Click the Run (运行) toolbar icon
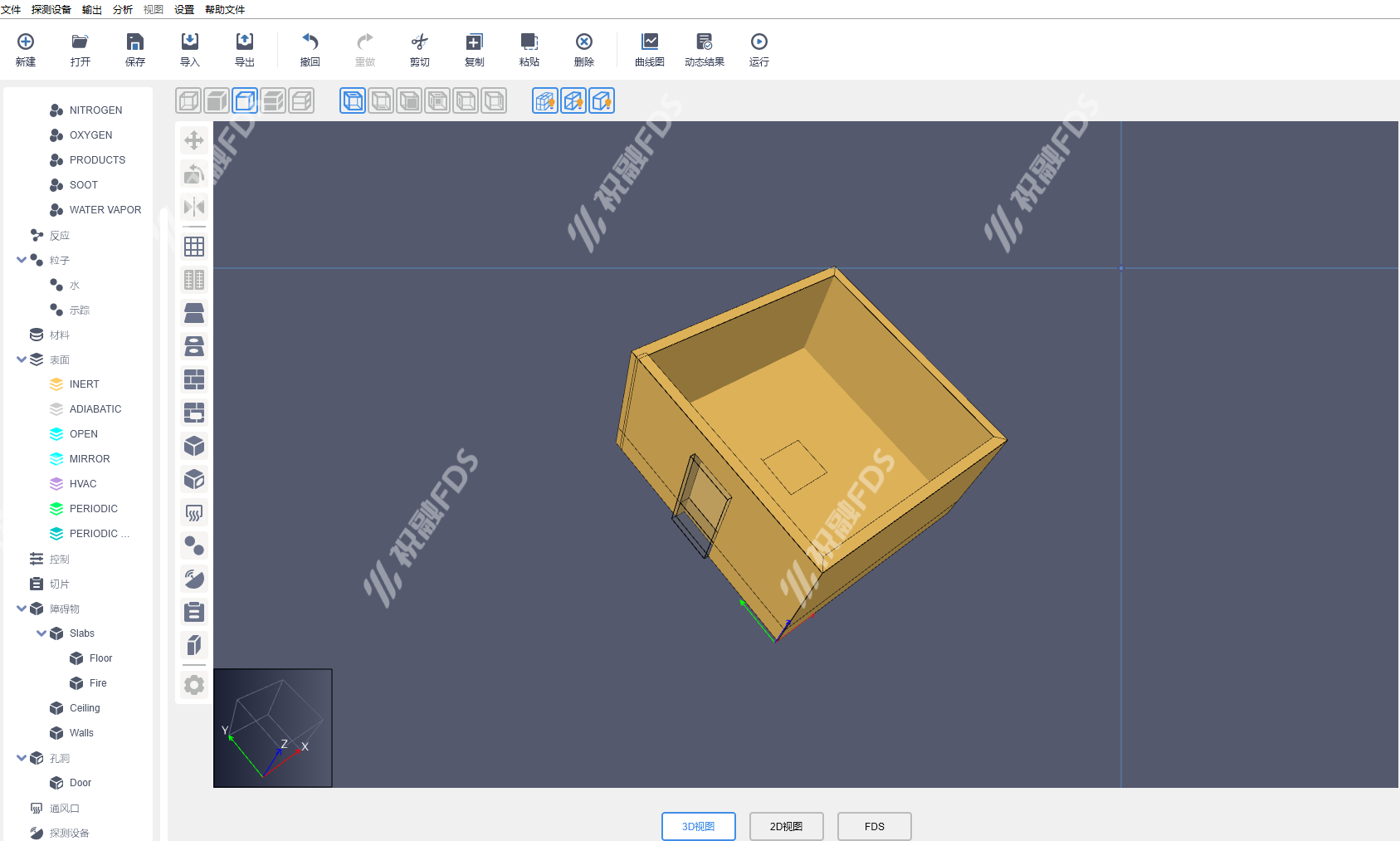This screenshot has height=841, width=1400. point(759,50)
